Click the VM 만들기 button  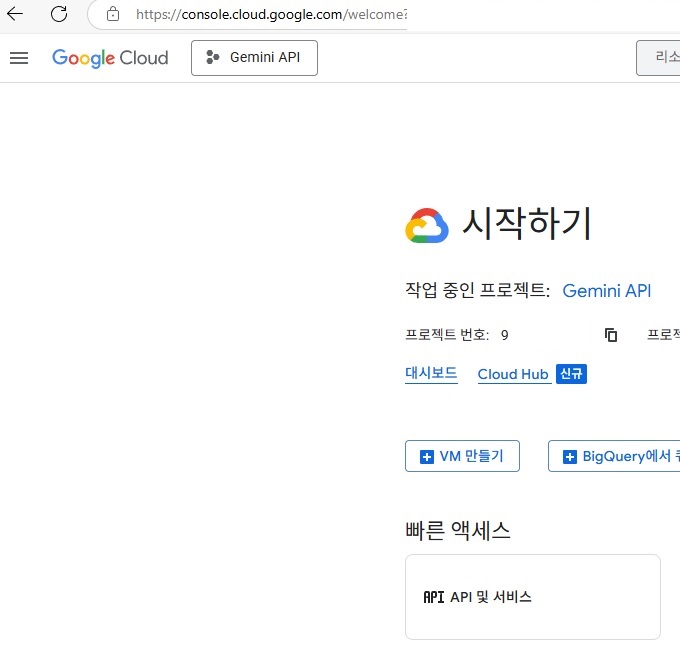click(x=462, y=456)
